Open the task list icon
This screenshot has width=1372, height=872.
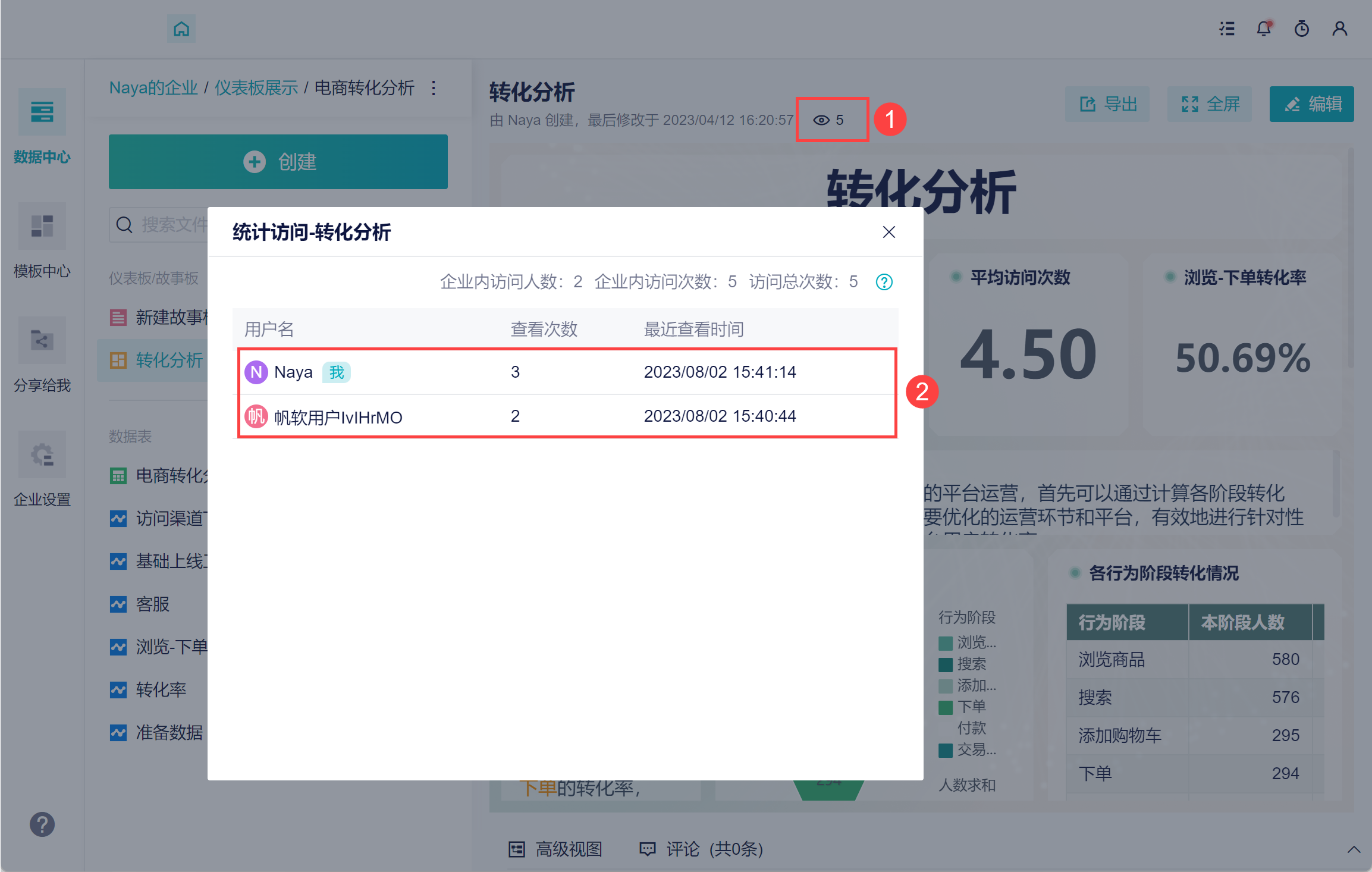click(1226, 29)
